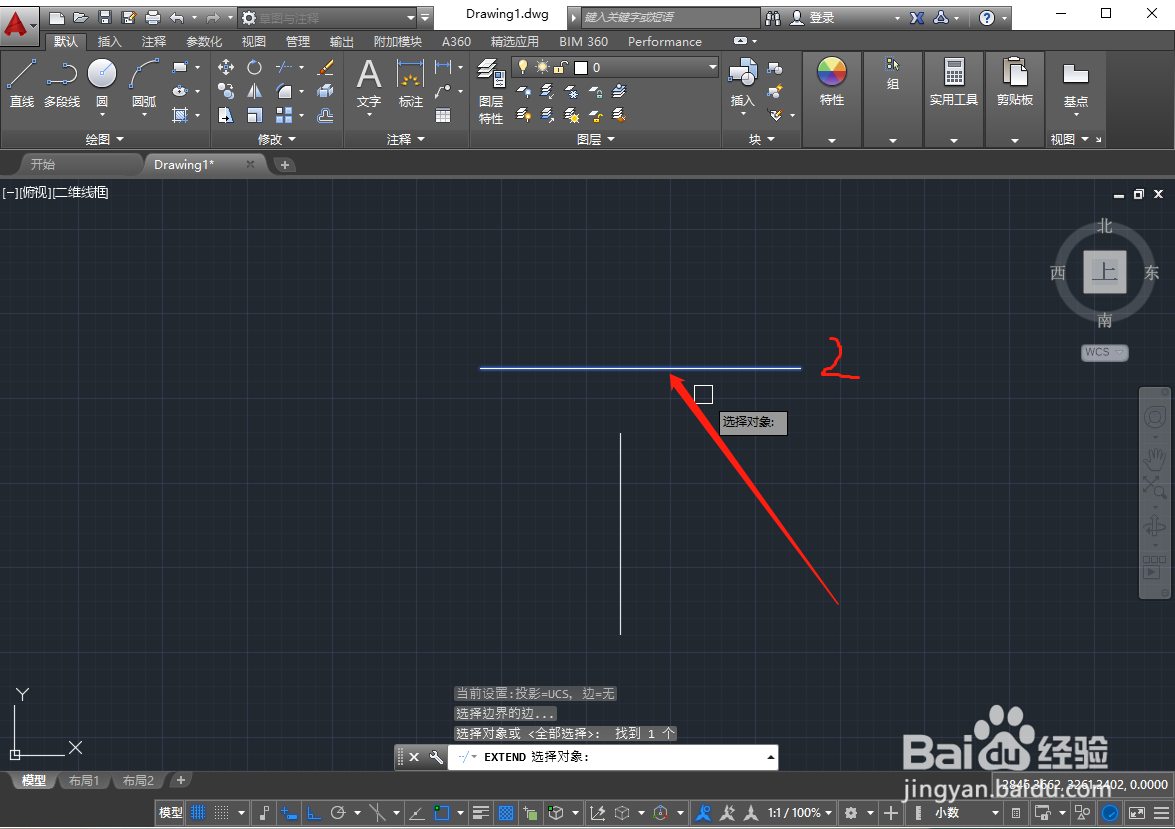Open the layer 0 dropdown list

coord(713,67)
